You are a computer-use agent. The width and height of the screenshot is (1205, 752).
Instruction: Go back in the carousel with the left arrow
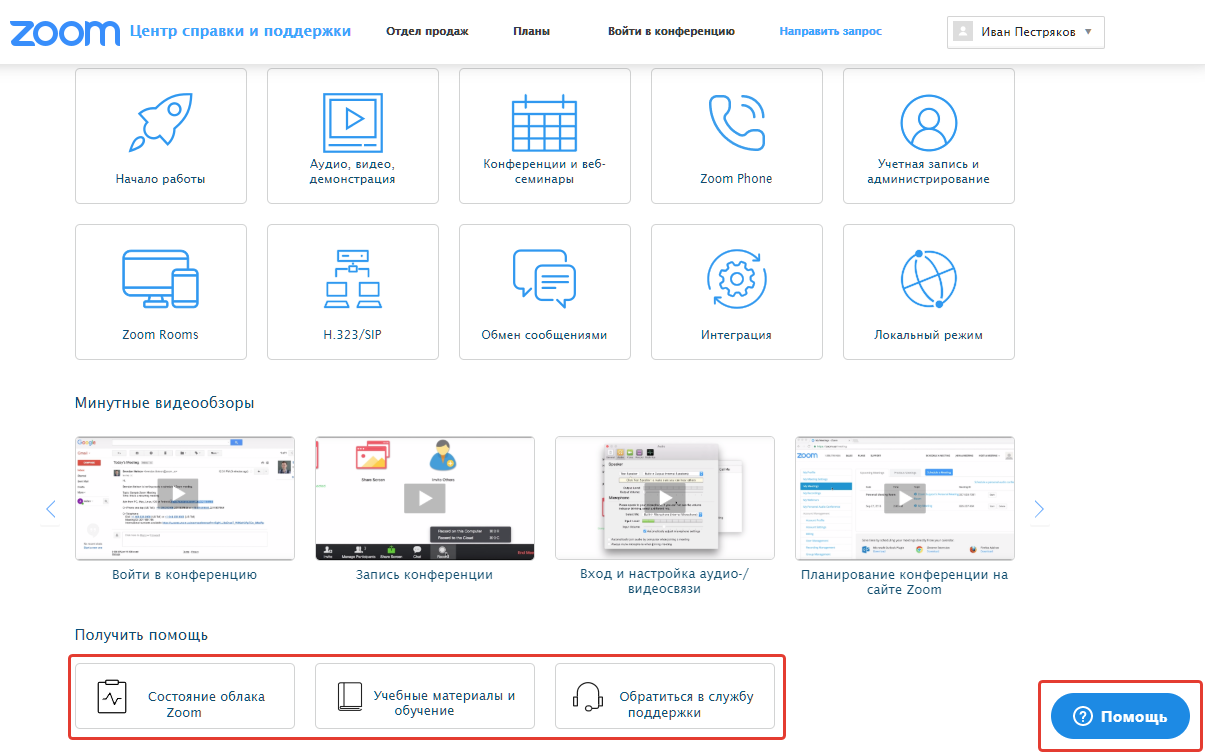click(x=50, y=508)
